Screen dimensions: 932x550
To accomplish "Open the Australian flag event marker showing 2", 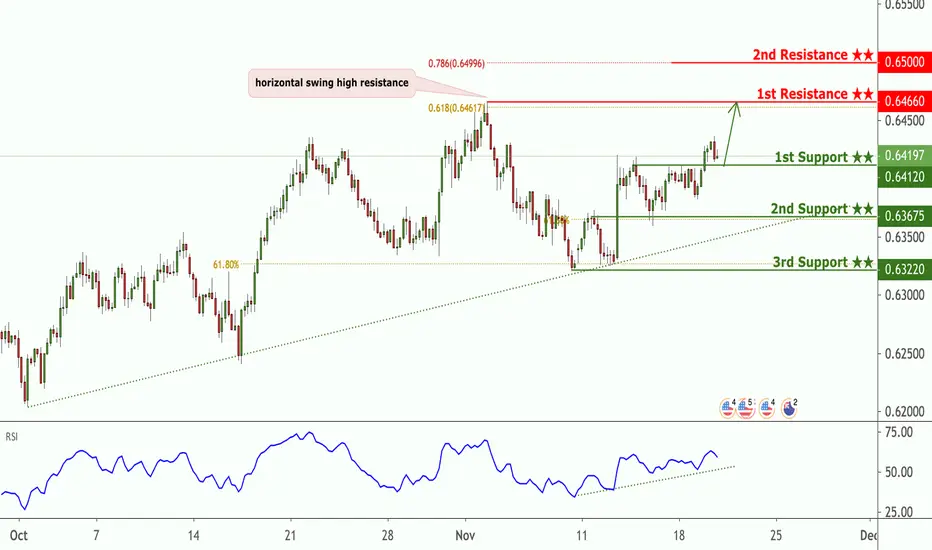I will pos(789,408).
